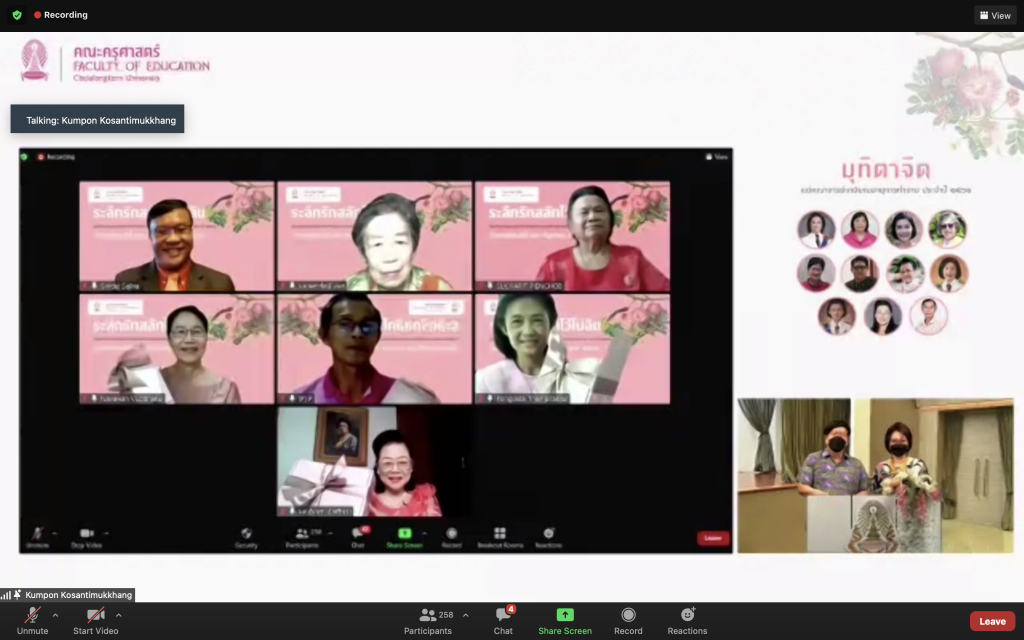Click the red Recording indicator
The image size is (1024, 640).
[61, 14]
